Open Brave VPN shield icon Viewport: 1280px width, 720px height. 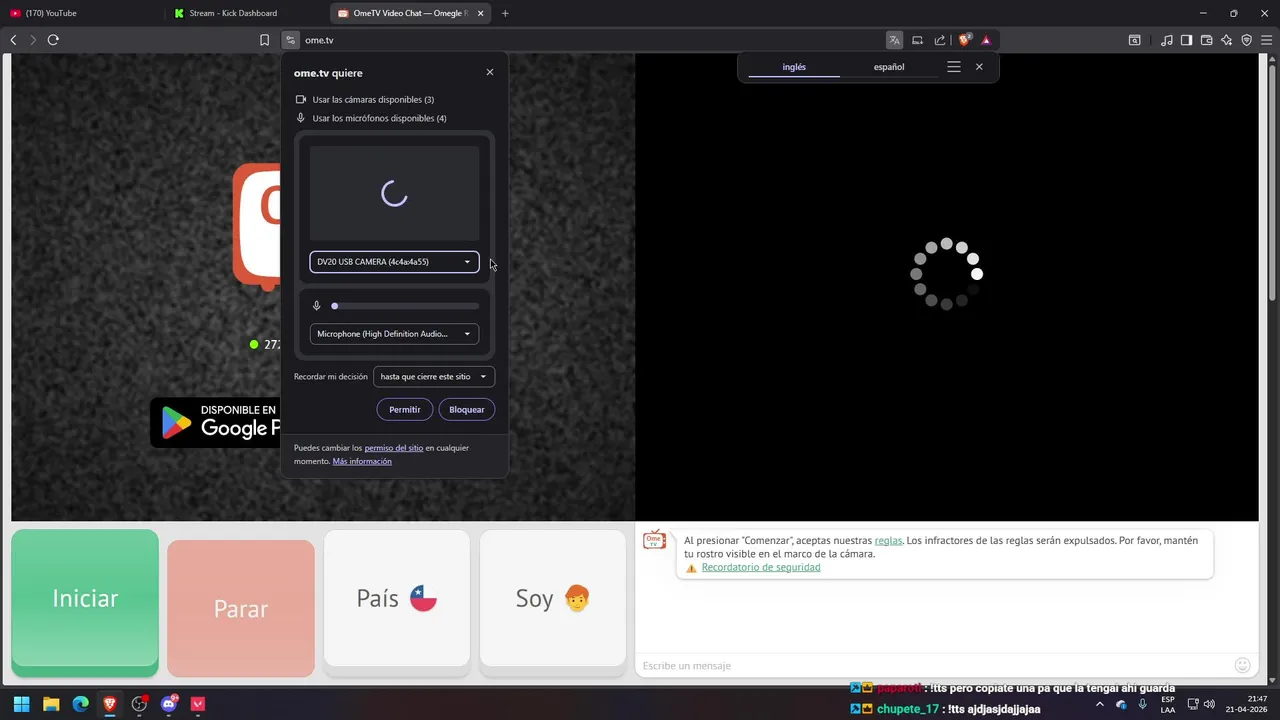tap(1247, 40)
